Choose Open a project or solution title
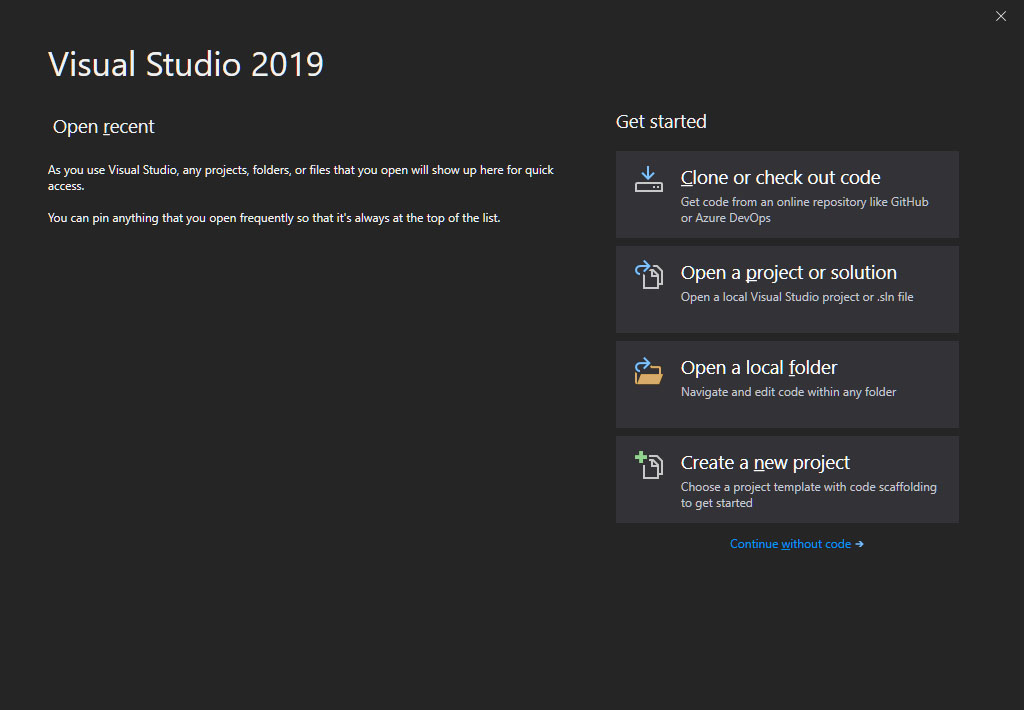 (788, 272)
